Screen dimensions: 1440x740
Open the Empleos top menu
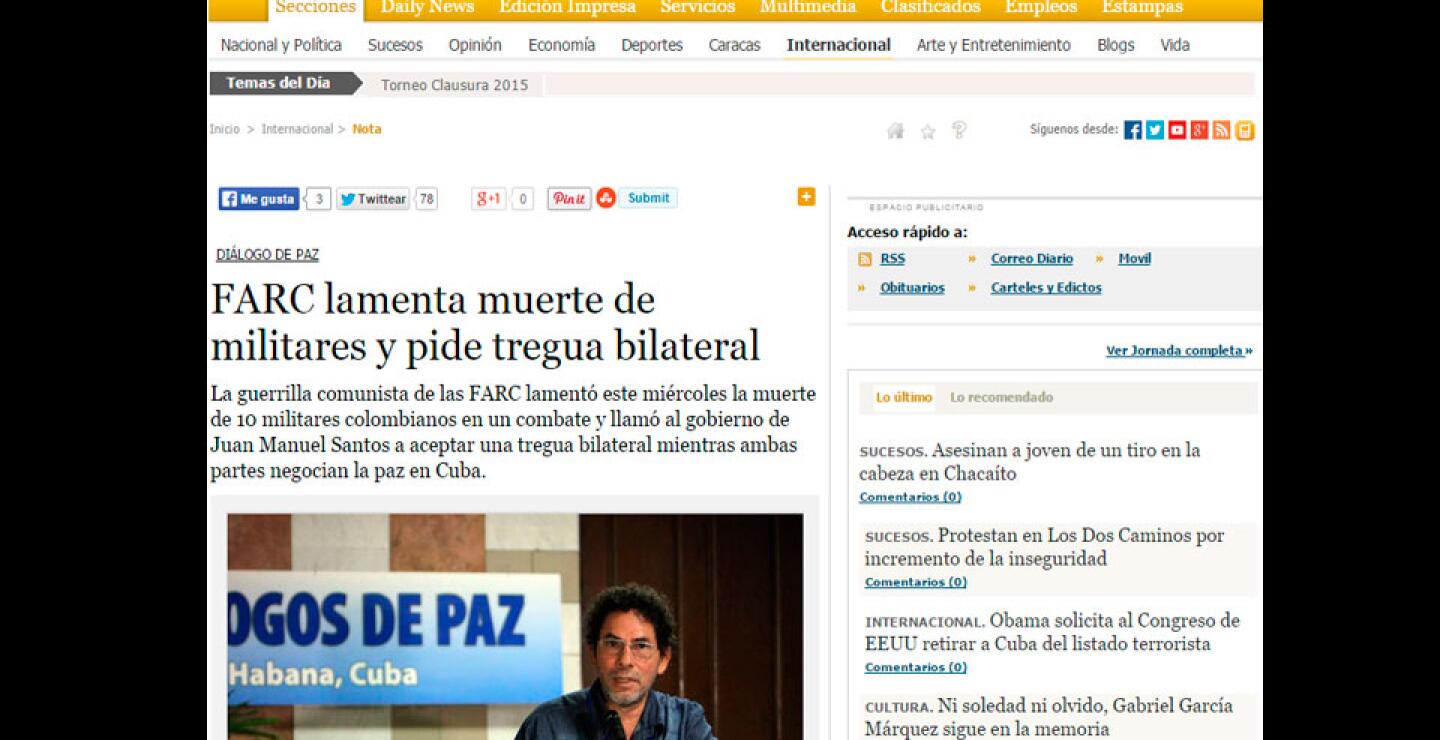pos(1041,8)
